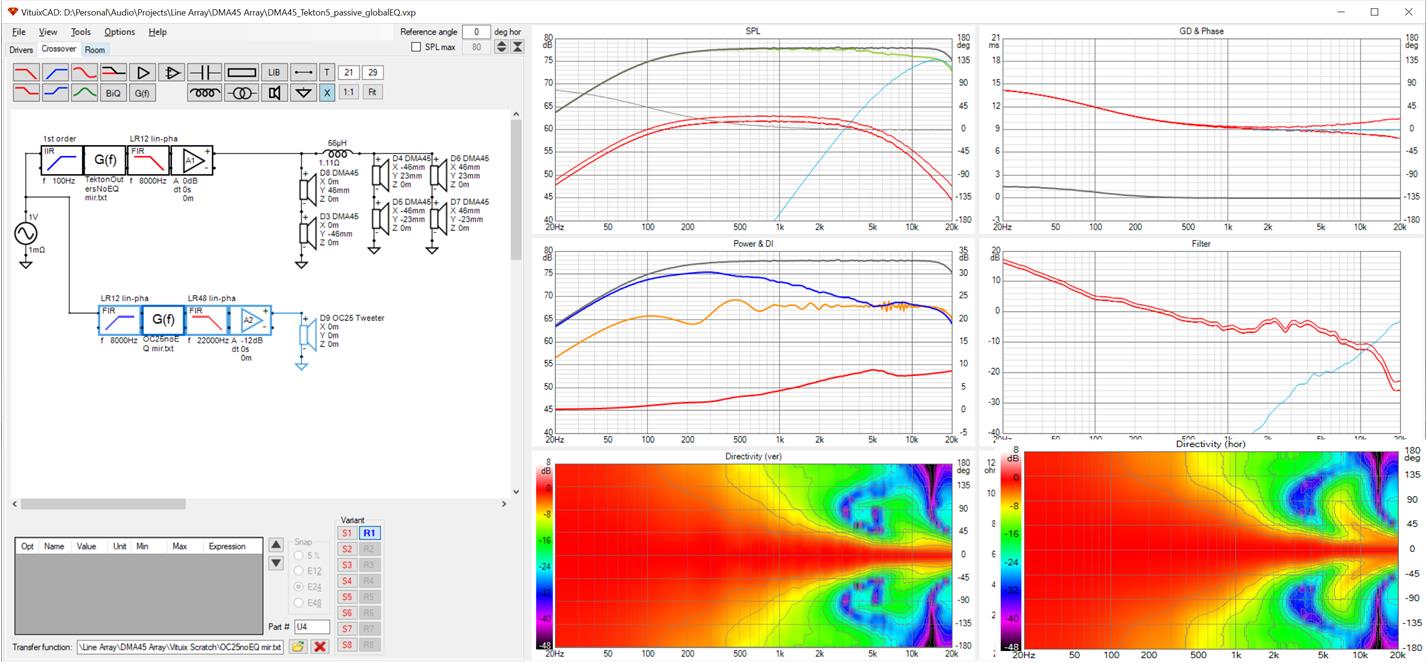Select the A2 -12dB amplifier block

[250, 320]
